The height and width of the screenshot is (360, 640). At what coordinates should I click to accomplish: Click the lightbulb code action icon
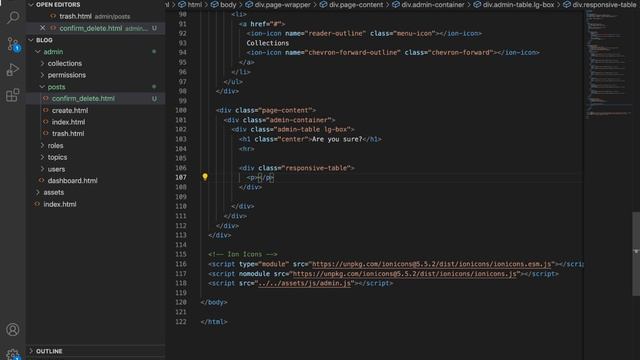205,177
